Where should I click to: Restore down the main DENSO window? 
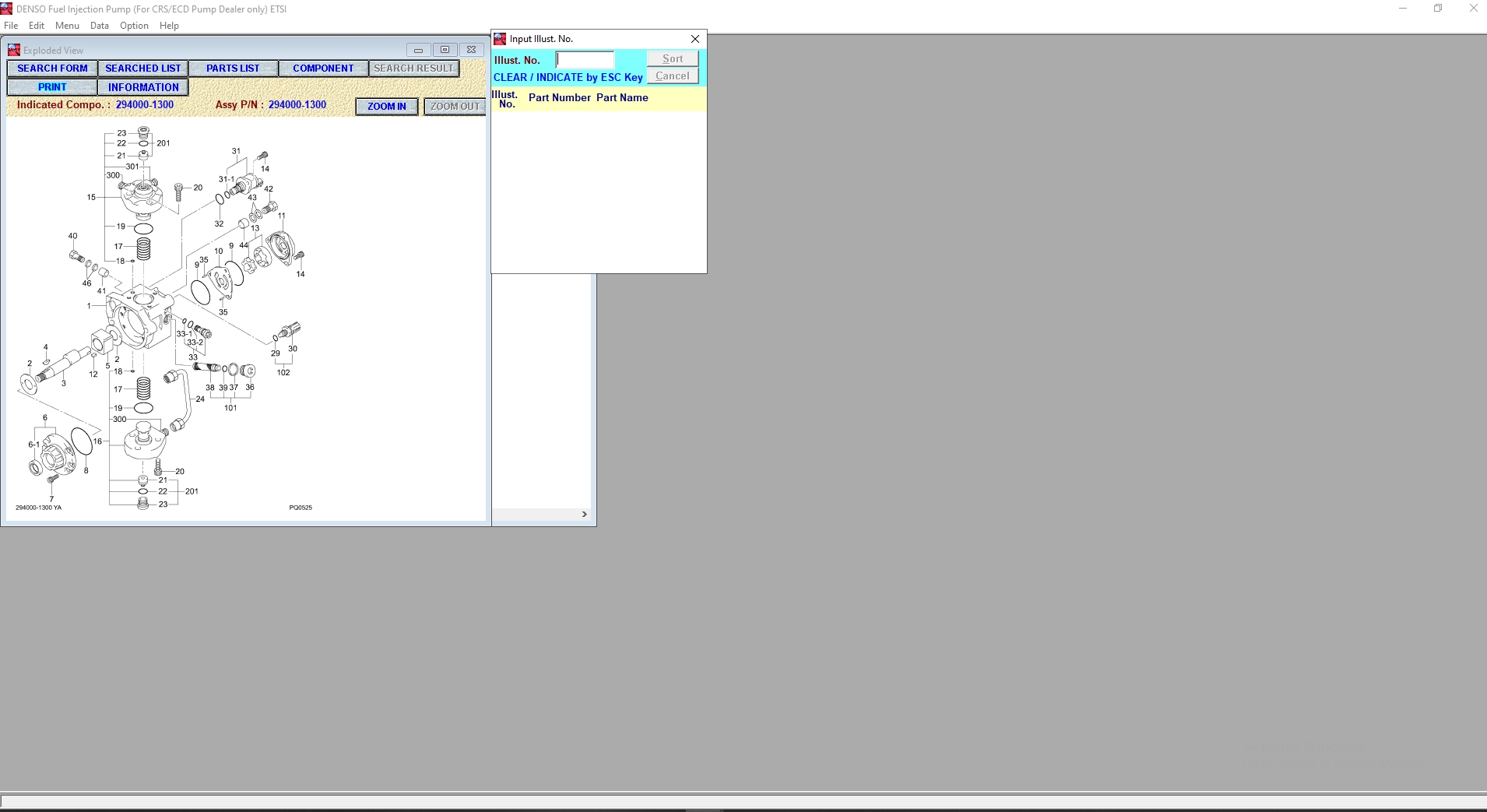(x=1438, y=9)
